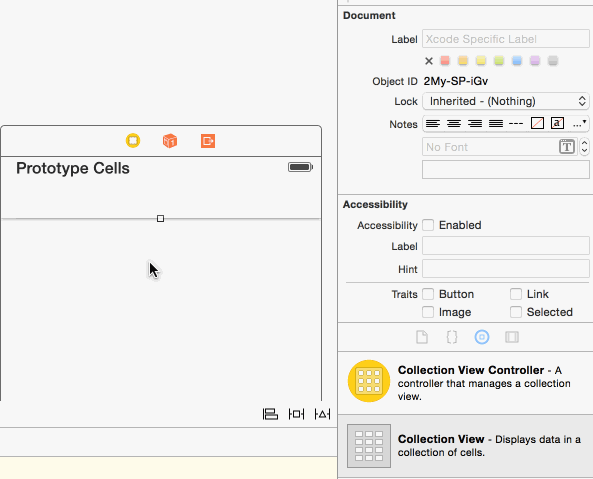593x479 pixels.
Task: Select the Object library tab
Action: pyautogui.click(x=482, y=337)
